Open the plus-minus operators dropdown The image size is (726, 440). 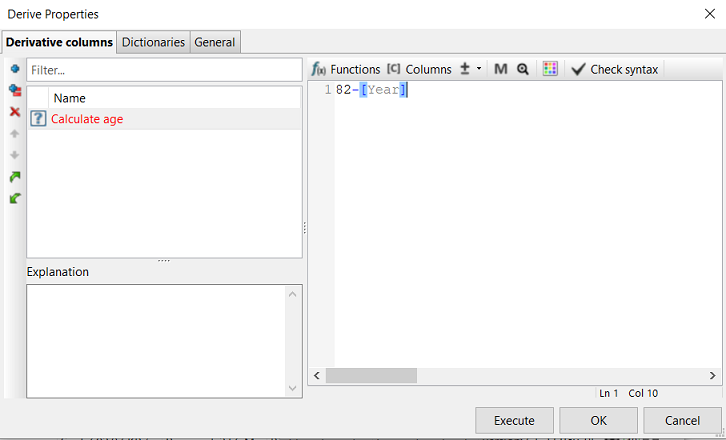470,69
